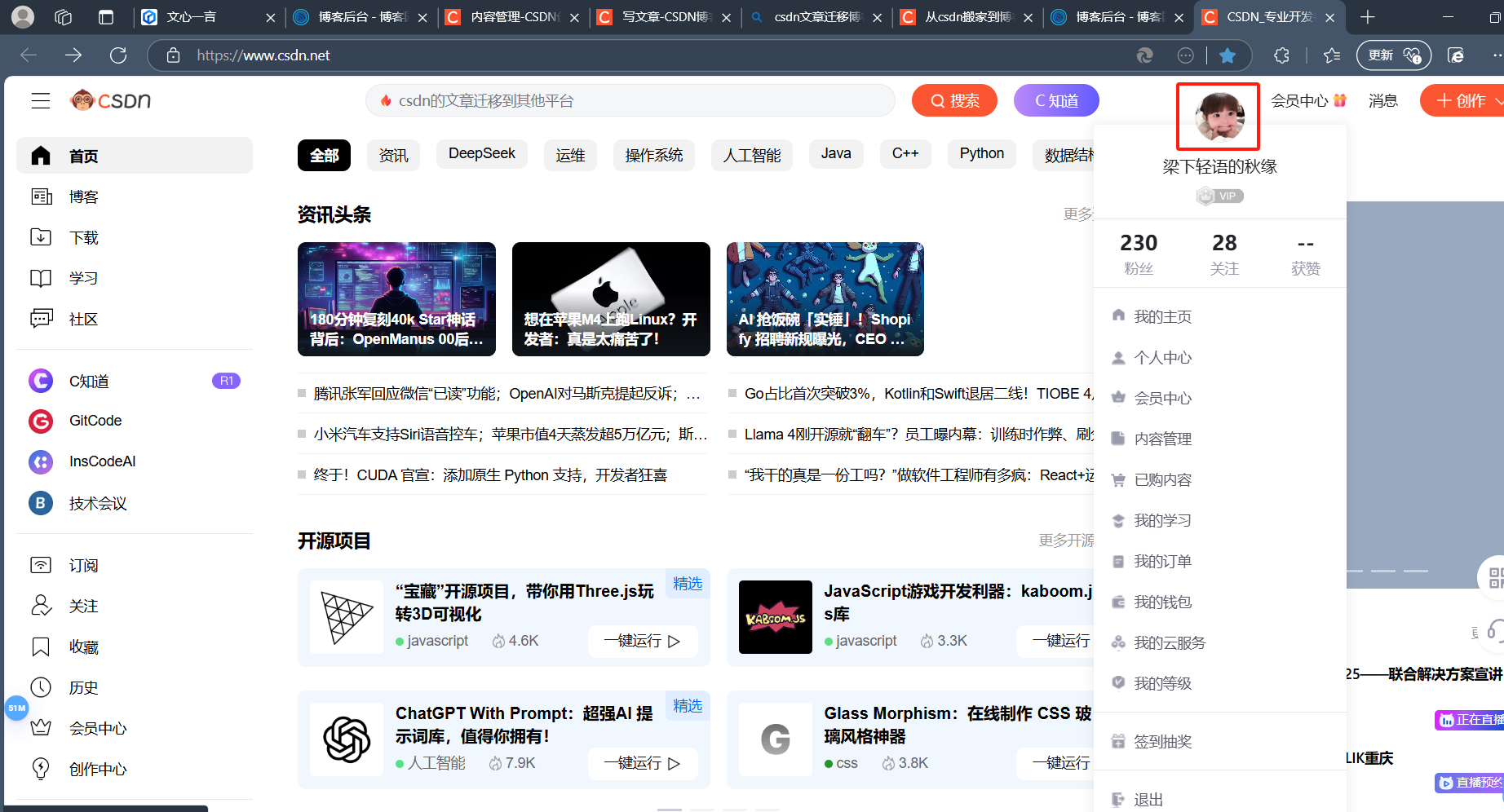The height and width of the screenshot is (812, 1504).
Task: Refresh the page with the browser reload icon
Action: click(x=118, y=55)
